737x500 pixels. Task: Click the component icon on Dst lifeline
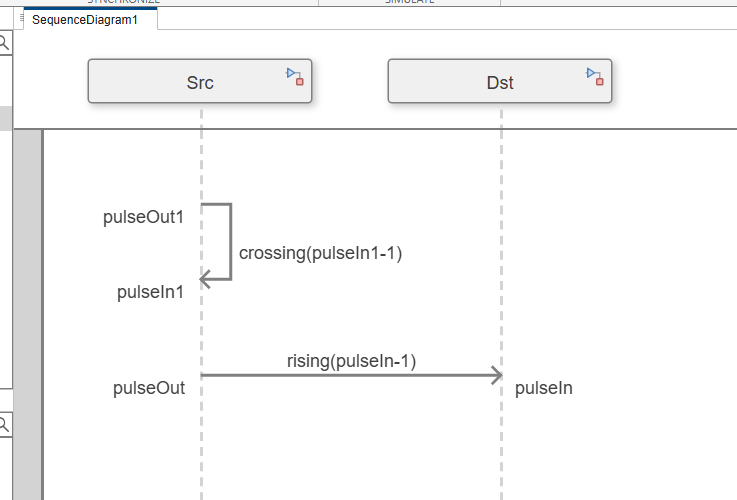click(x=594, y=75)
